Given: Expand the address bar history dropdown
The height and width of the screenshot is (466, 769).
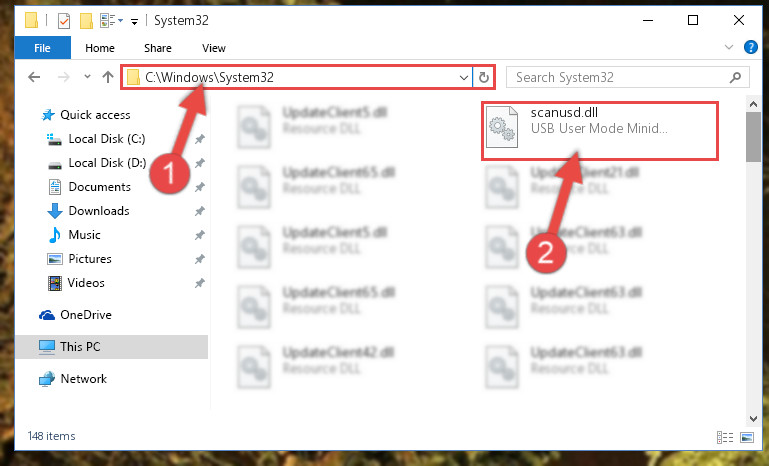Looking at the screenshot, I should pyautogui.click(x=463, y=78).
